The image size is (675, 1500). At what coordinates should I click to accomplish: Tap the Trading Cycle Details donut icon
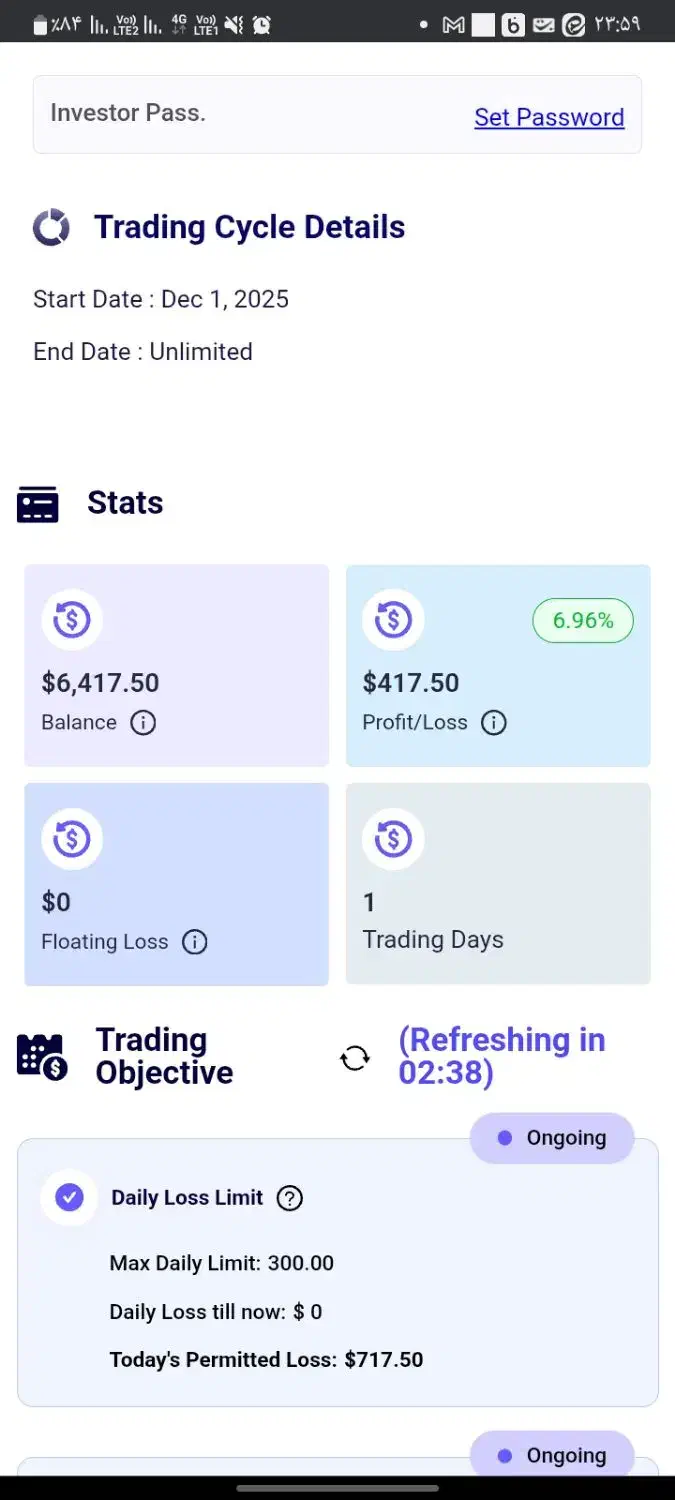[51, 227]
